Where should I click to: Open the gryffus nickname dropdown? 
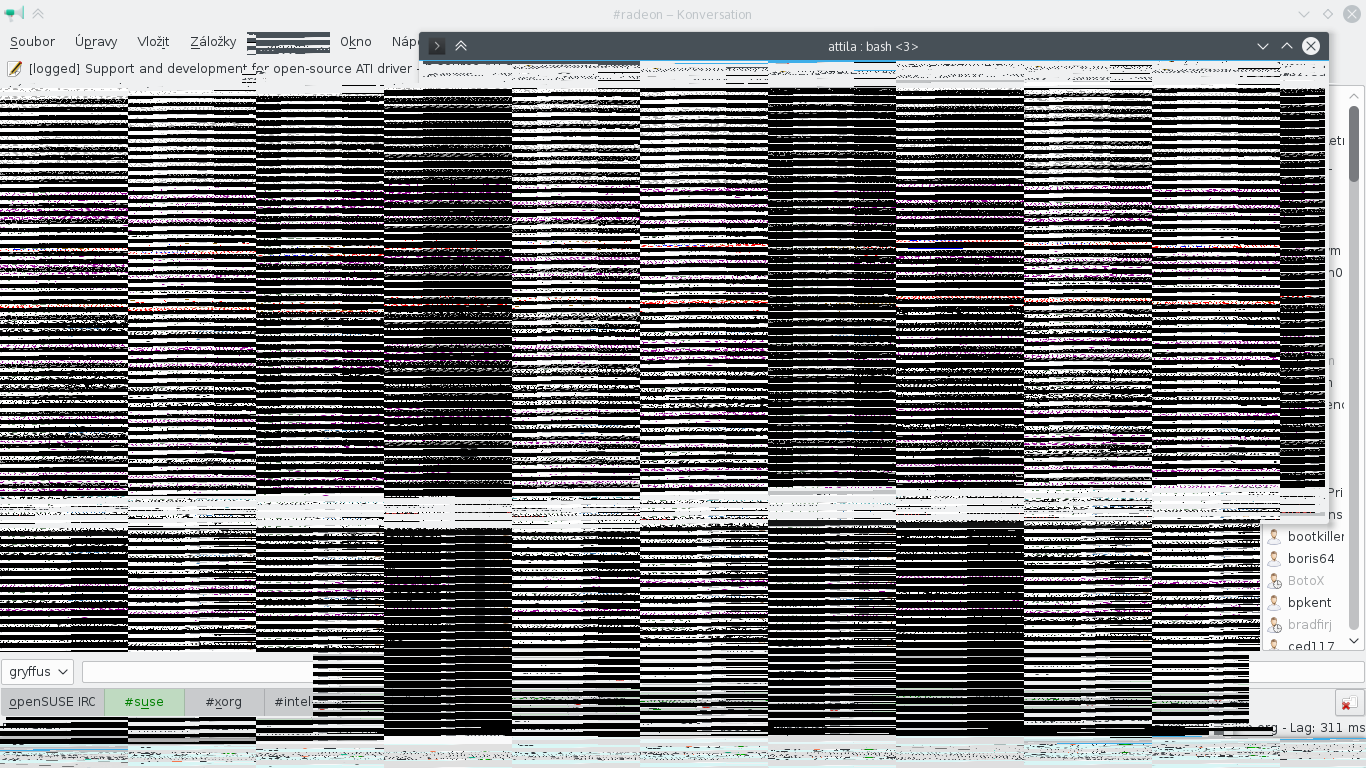pos(37,672)
